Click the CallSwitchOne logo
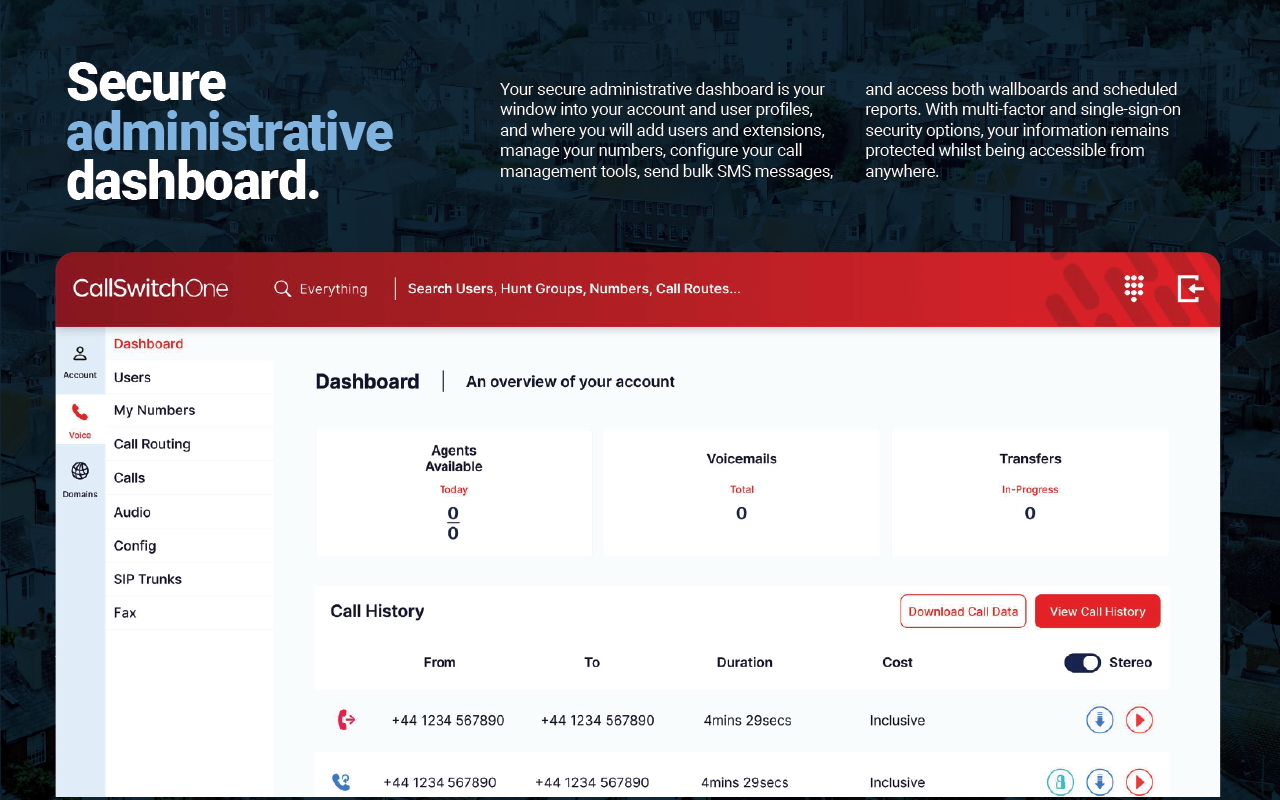The width and height of the screenshot is (1280, 800). click(x=151, y=289)
